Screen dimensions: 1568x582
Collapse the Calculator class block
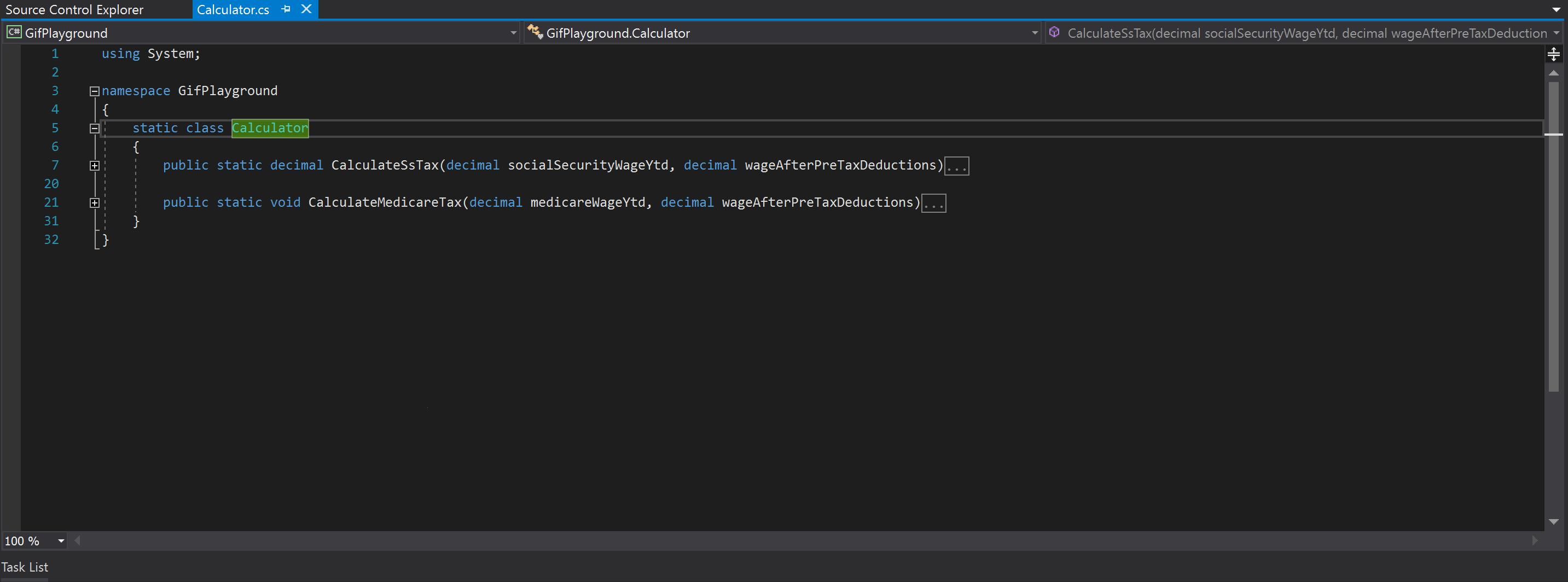pos(94,129)
